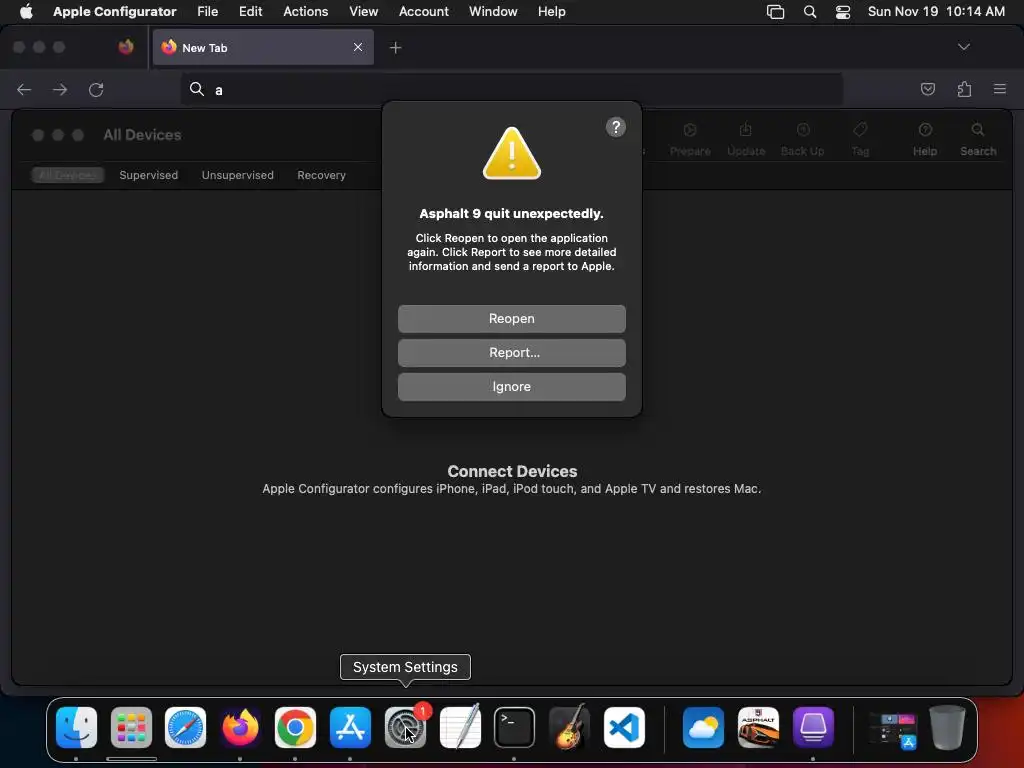Click Report... in the crash dialog
Viewport: 1024px width, 768px height.
(511, 353)
